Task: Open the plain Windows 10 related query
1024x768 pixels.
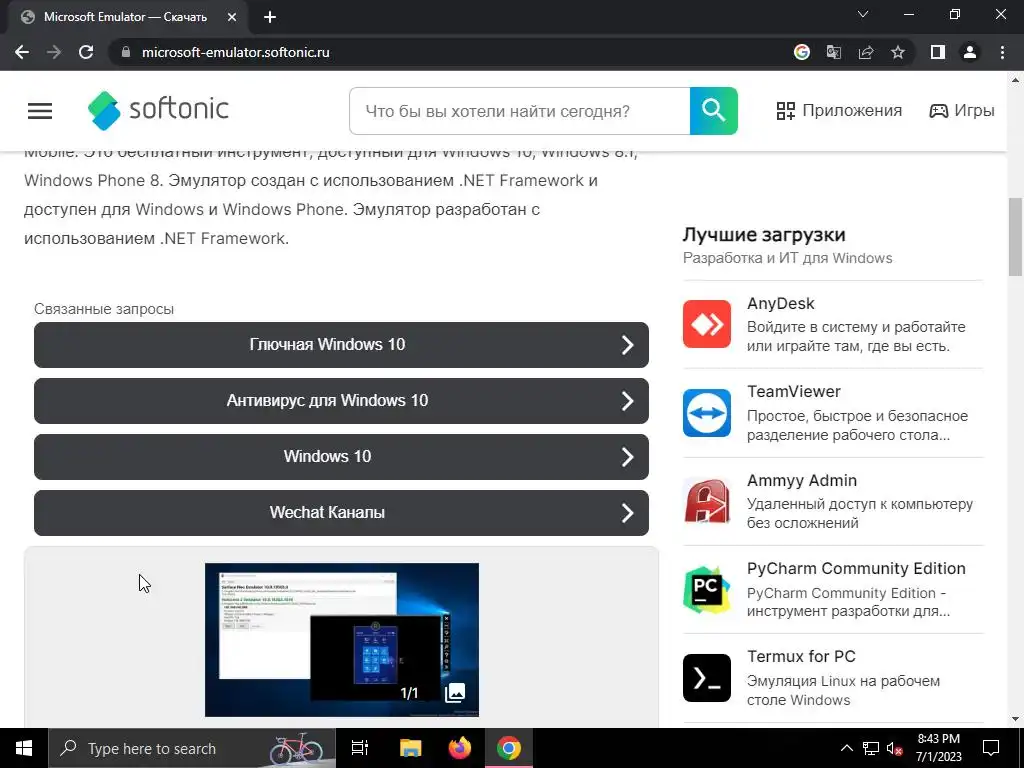Action: coord(341,457)
